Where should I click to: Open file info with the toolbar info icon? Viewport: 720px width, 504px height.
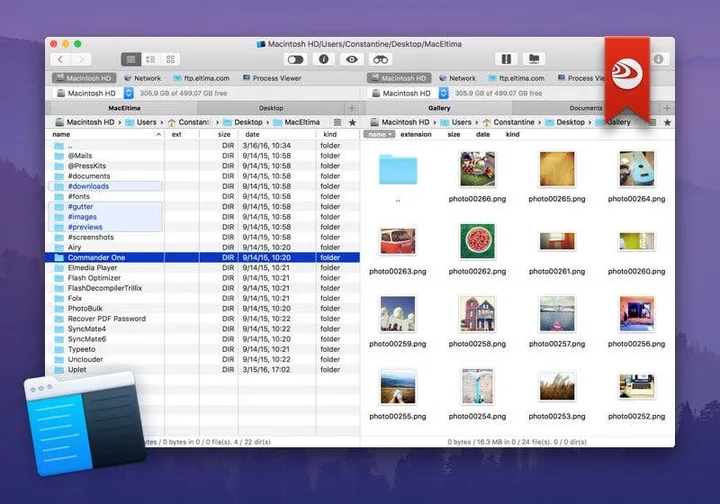(324, 59)
